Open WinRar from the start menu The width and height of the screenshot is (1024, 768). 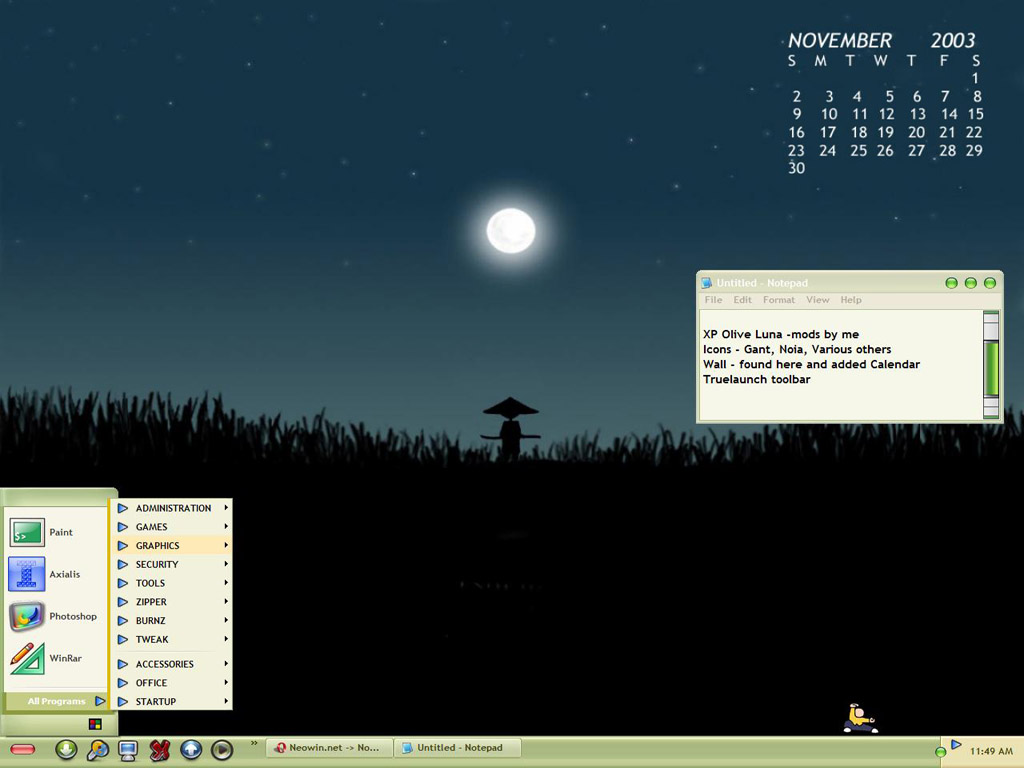pyautogui.click(x=45, y=658)
